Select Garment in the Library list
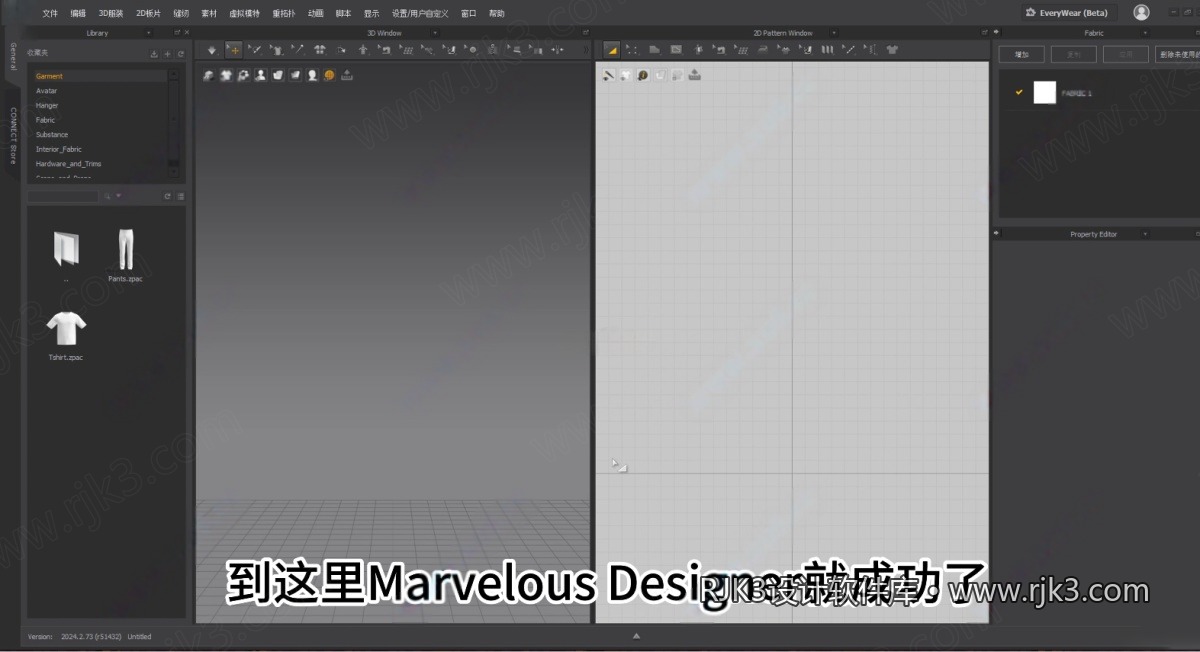This screenshot has width=1200, height=652. (x=98, y=76)
